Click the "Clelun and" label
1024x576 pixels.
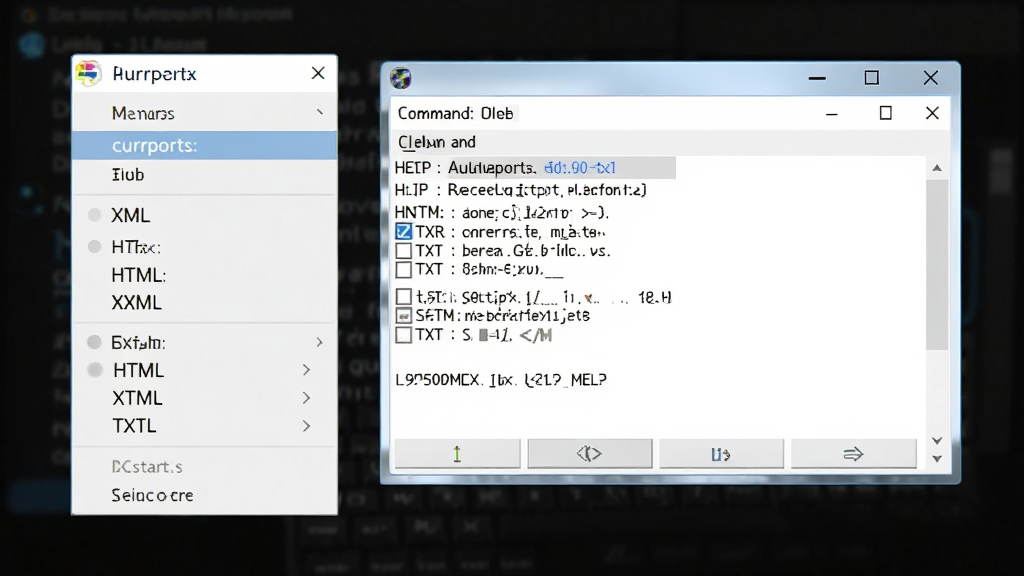click(437, 142)
